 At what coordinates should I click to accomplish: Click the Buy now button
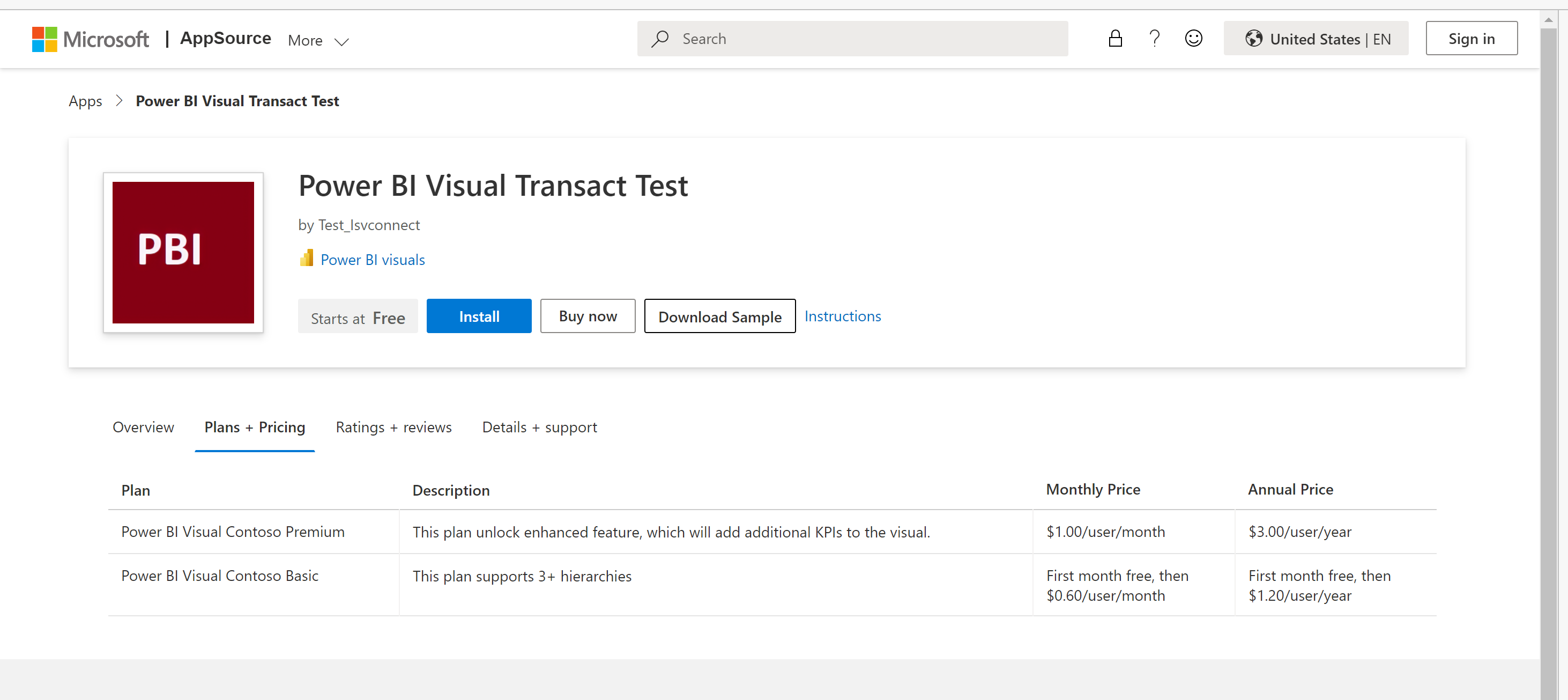[x=588, y=315]
